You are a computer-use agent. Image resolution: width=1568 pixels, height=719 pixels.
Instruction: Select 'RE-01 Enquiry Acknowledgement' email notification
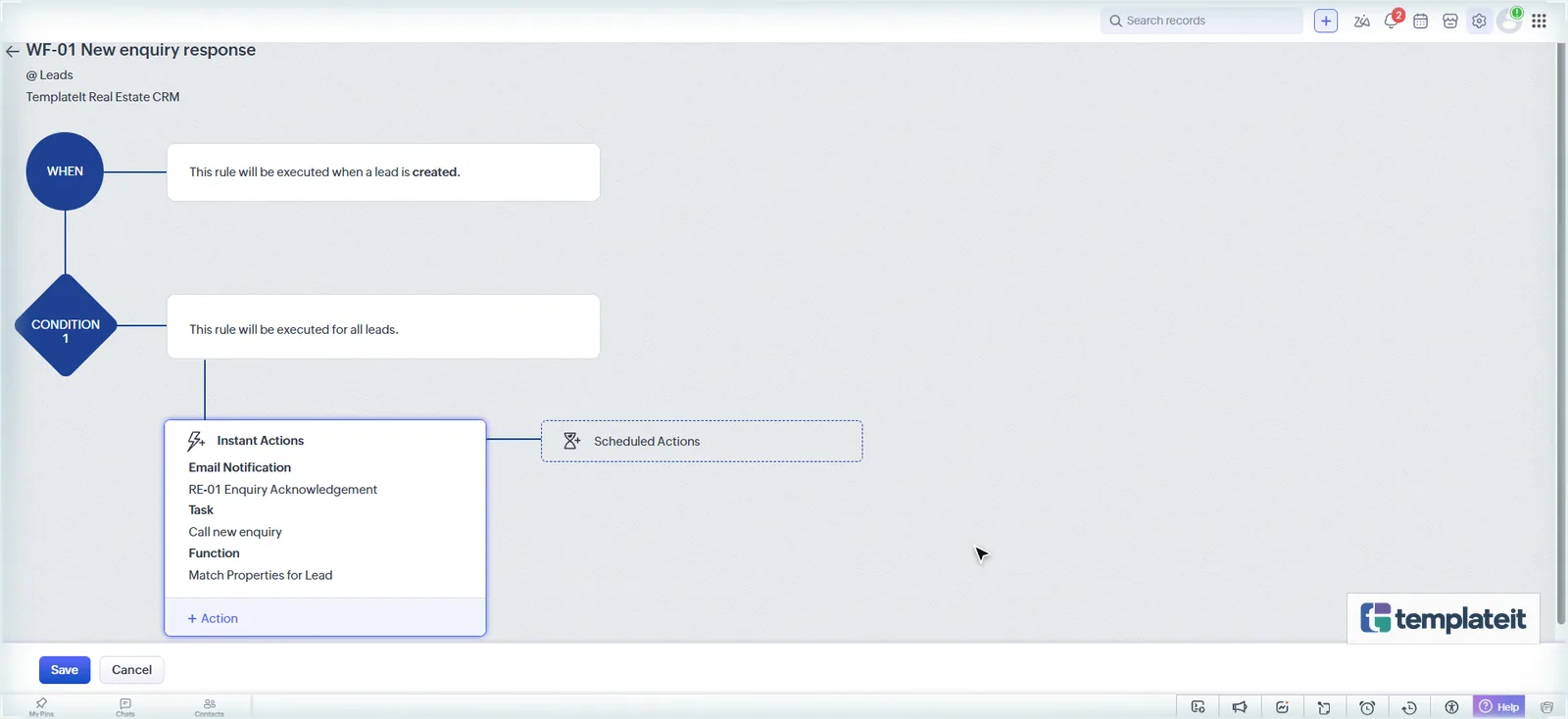pyautogui.click(x=282, y=490)
